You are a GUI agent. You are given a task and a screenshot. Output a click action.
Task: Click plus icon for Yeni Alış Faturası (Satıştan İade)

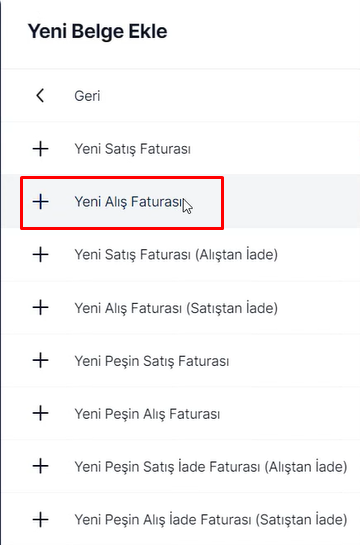pos(40,308)
